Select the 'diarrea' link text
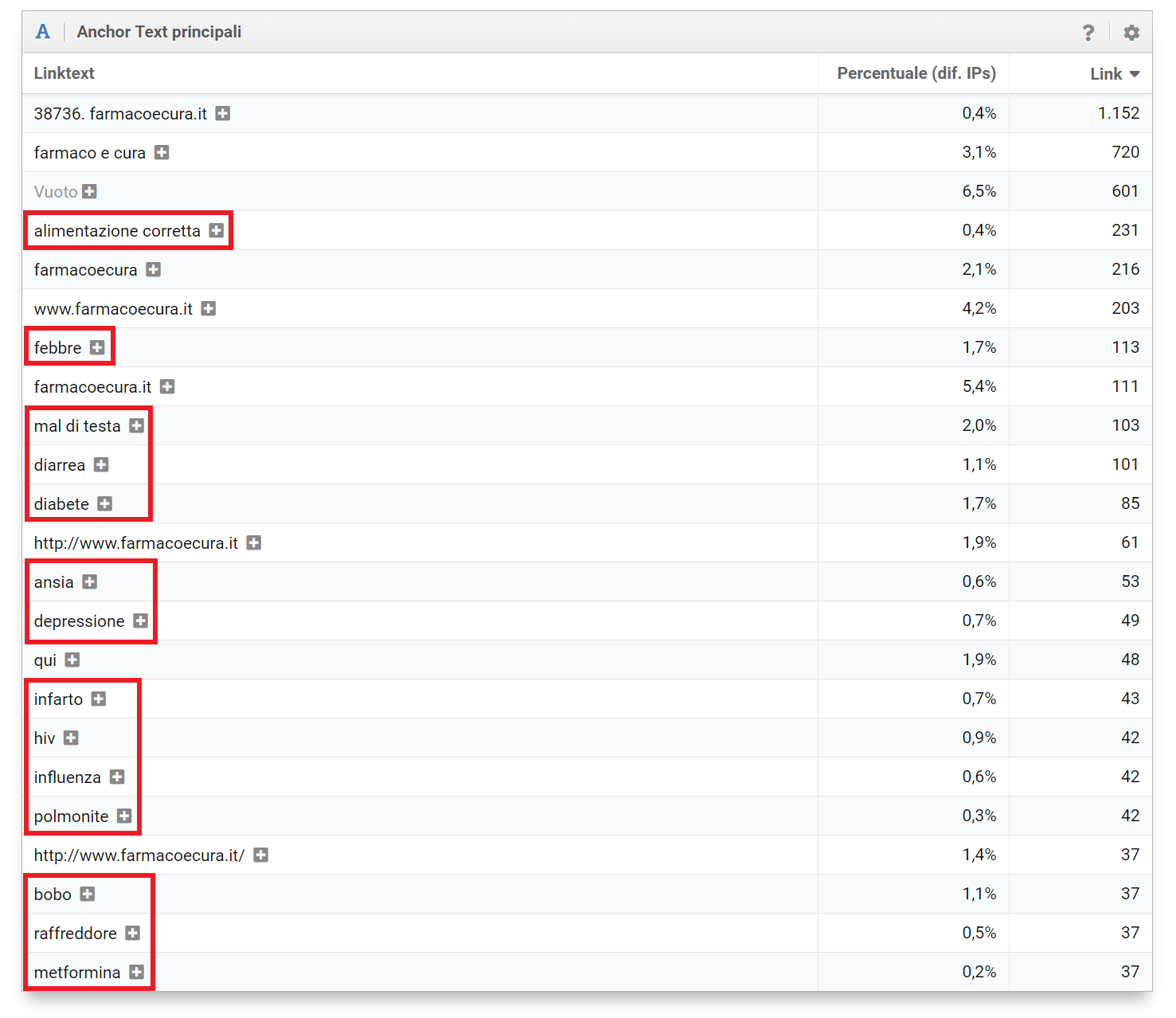This screenshot has height=1018, width=1176. (60, 465)
